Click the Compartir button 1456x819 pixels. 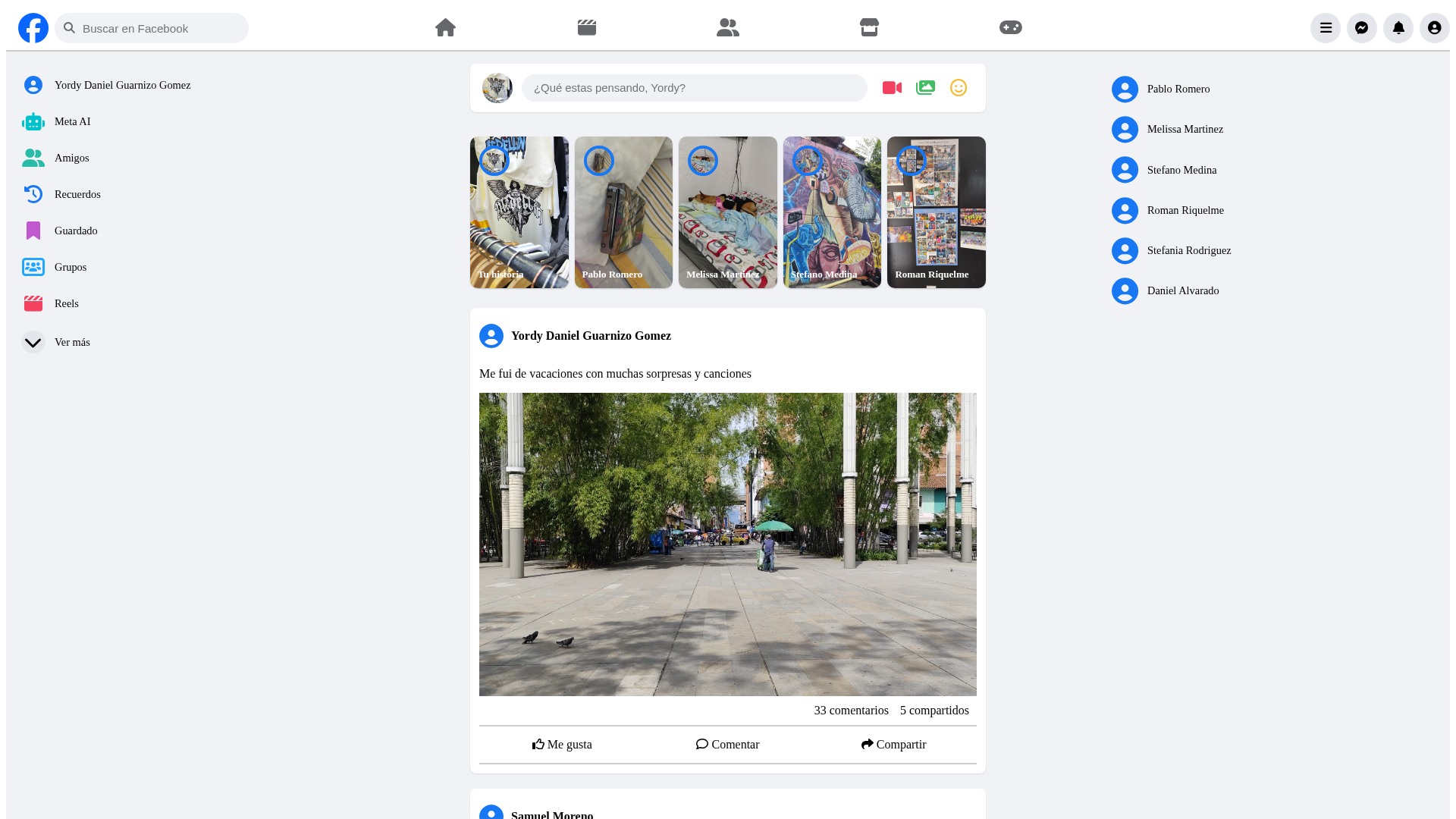[893, 745]
